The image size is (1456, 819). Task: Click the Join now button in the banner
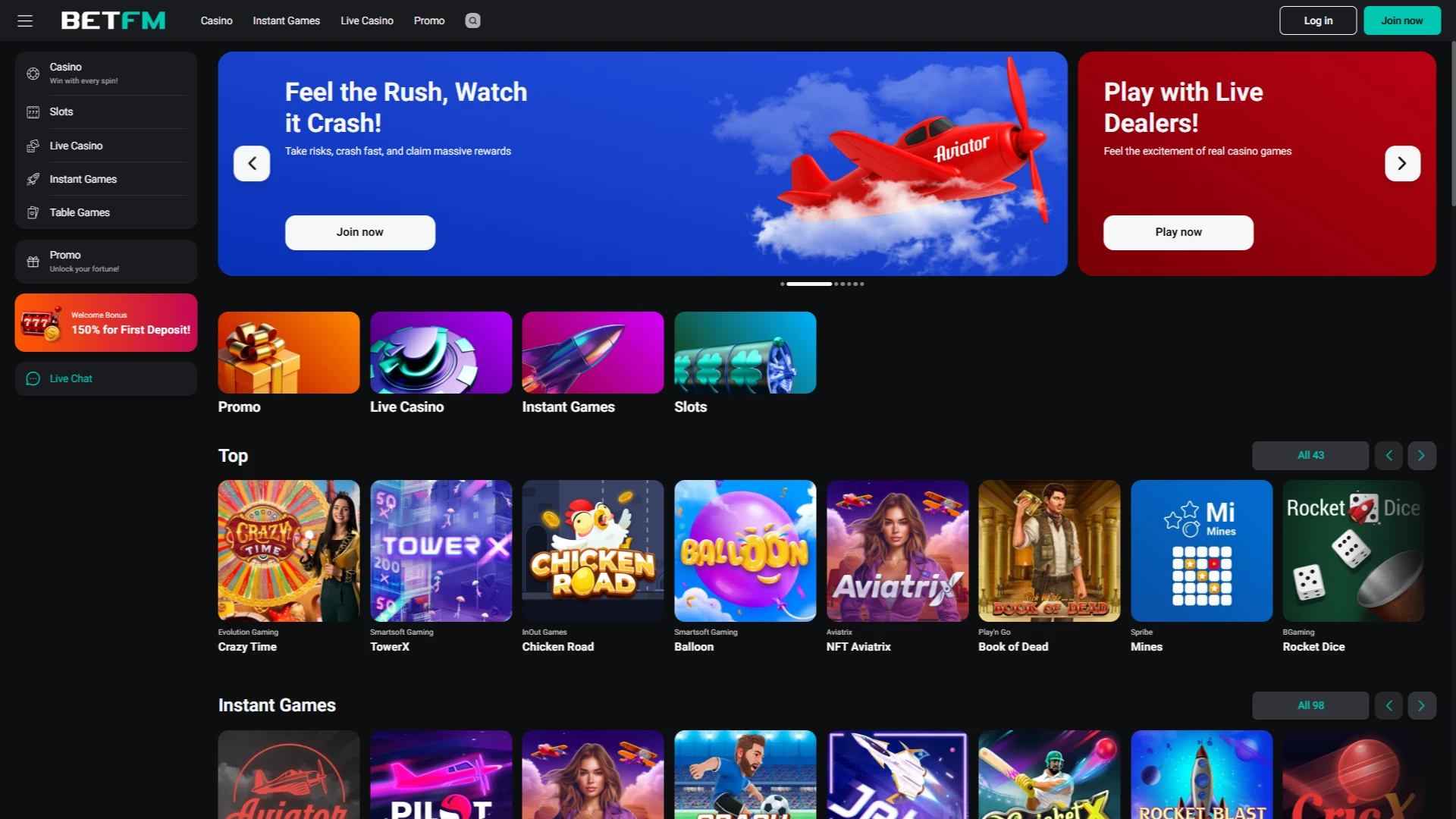pyautogui.click(x=359, y=232)
